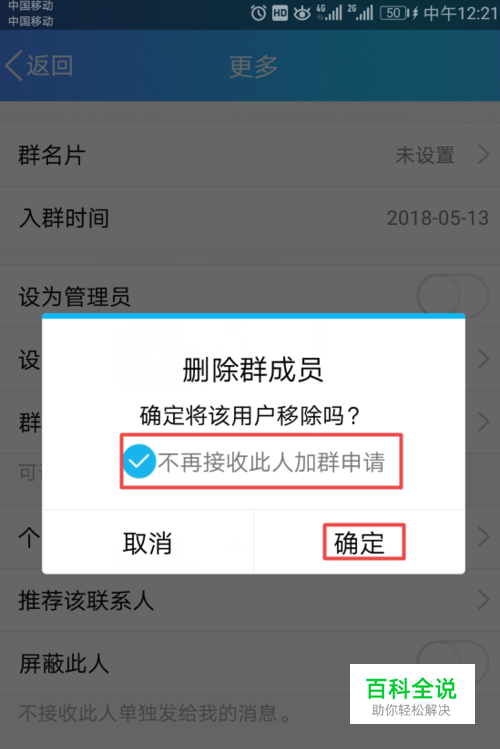The height and width of the screenshot is (749, 500).
Task: Toggle the 屏蔽此人 switch
Action: click(x=453, y=663)
